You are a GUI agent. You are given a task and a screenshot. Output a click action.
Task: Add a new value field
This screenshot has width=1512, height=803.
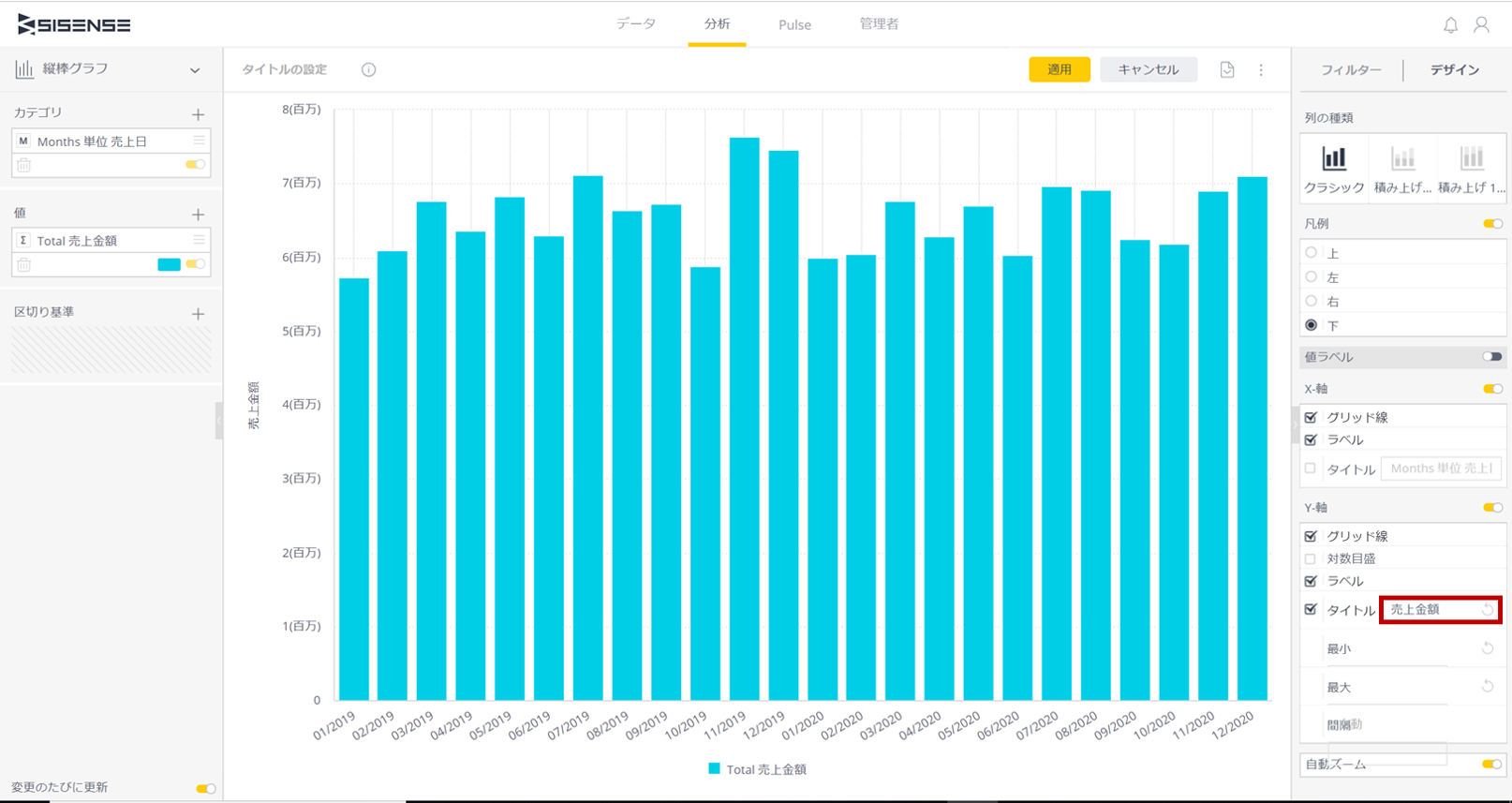[198, 215]
